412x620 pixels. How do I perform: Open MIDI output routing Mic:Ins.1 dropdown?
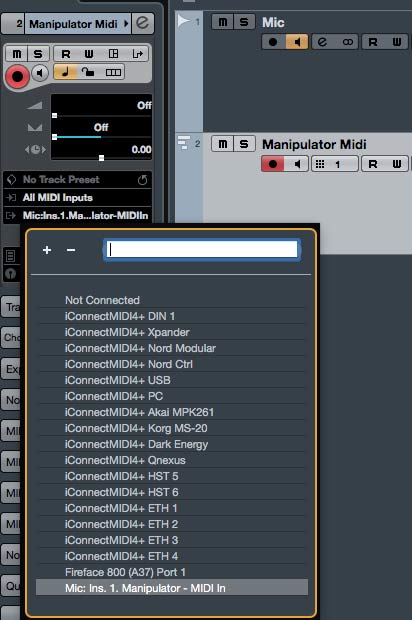point(77,215)
